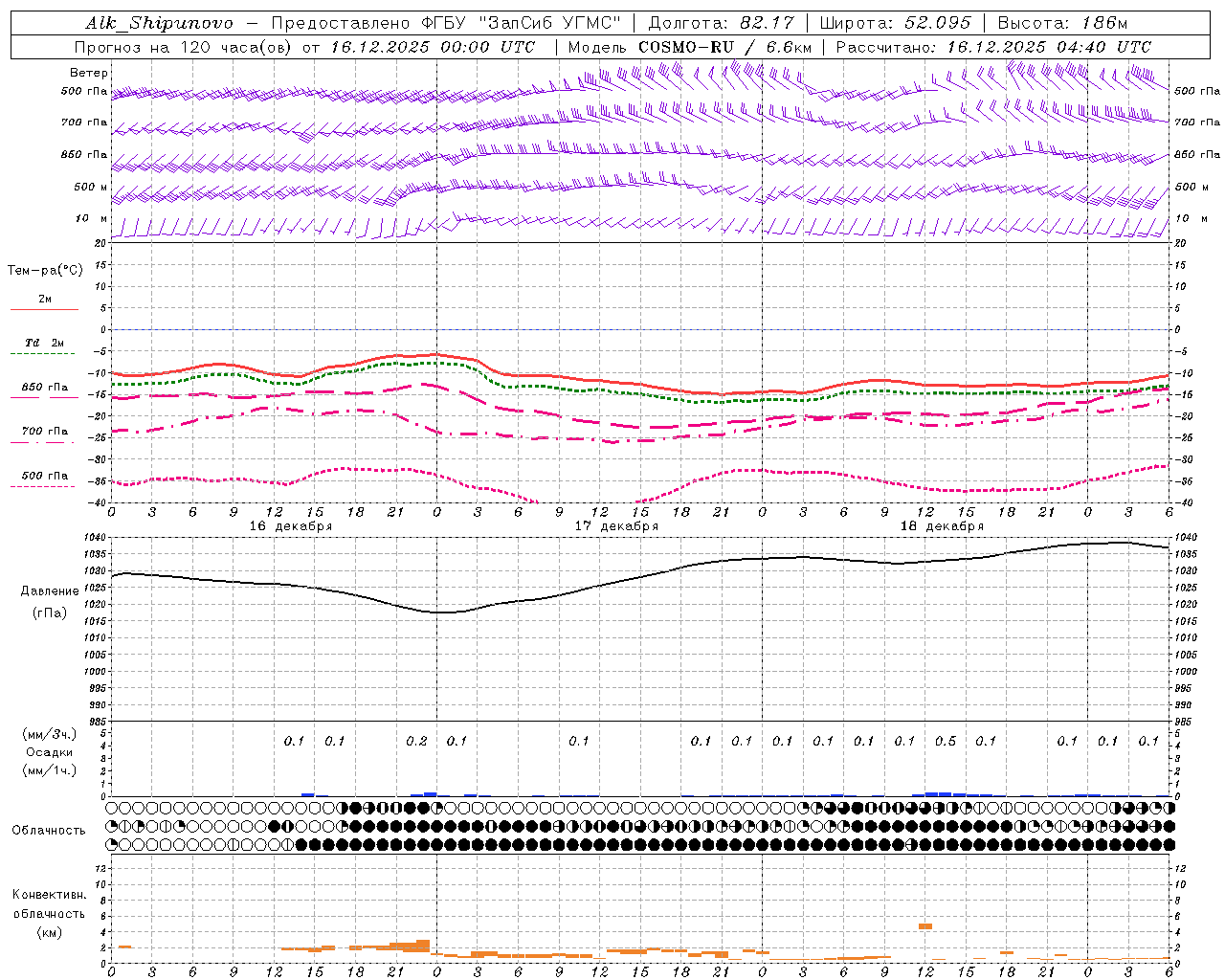Click the elevation text Высота: 186м
Image resolution: width=1225 pixels, height=980 pixels.
pyautogui.click(x=1062, y=23)
